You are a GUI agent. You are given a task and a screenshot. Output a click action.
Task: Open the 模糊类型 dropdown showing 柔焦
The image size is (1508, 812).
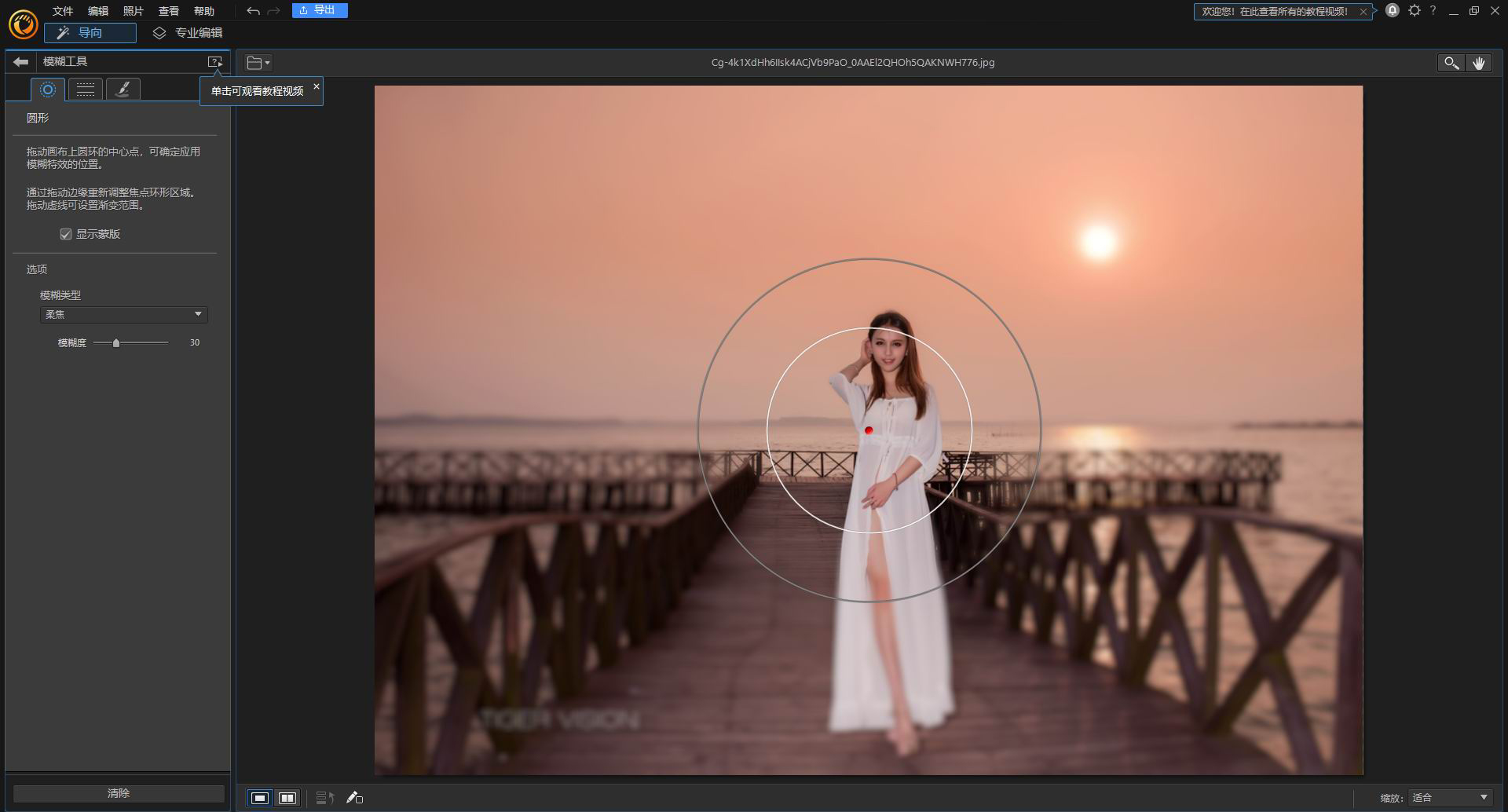pyautogui.click(x=123, y=314)
